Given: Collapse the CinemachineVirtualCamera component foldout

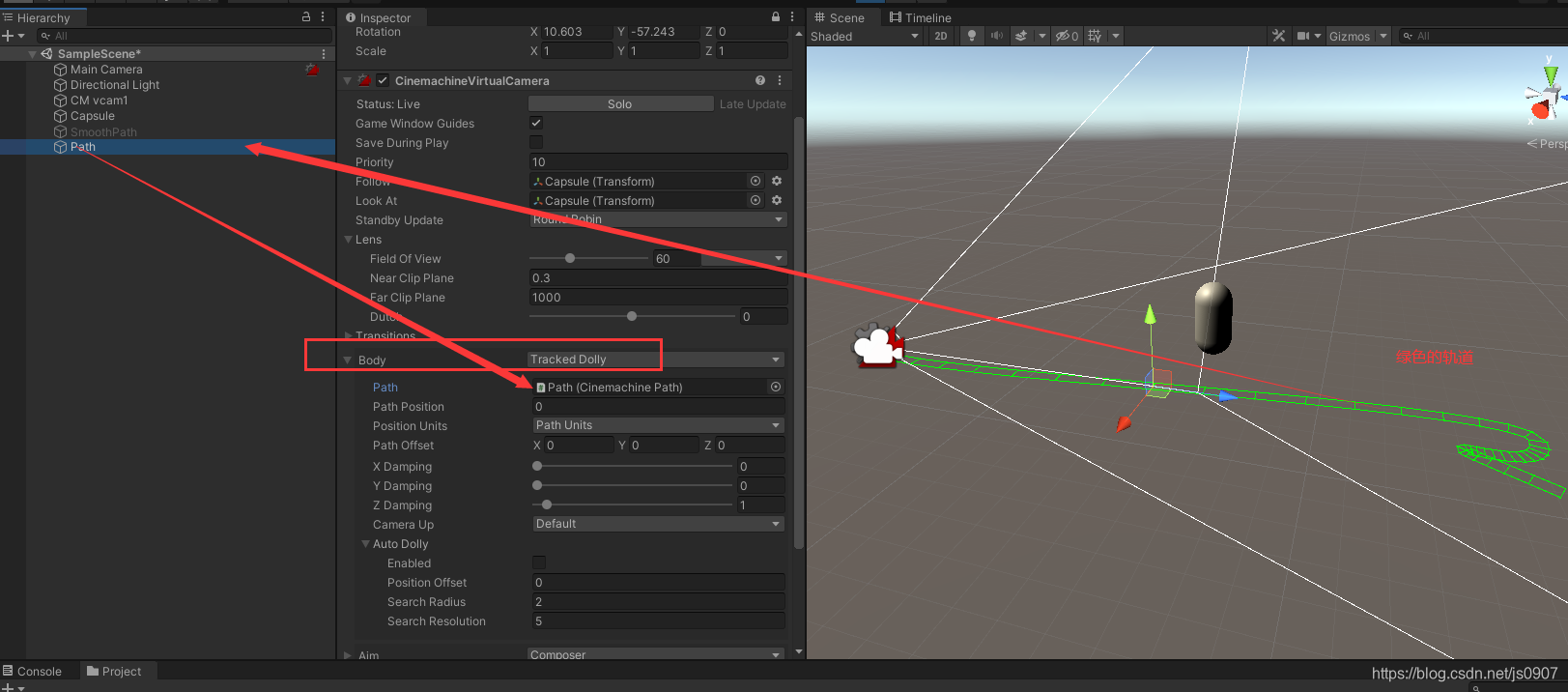Looking at the screenshot, I should point(348,80).
